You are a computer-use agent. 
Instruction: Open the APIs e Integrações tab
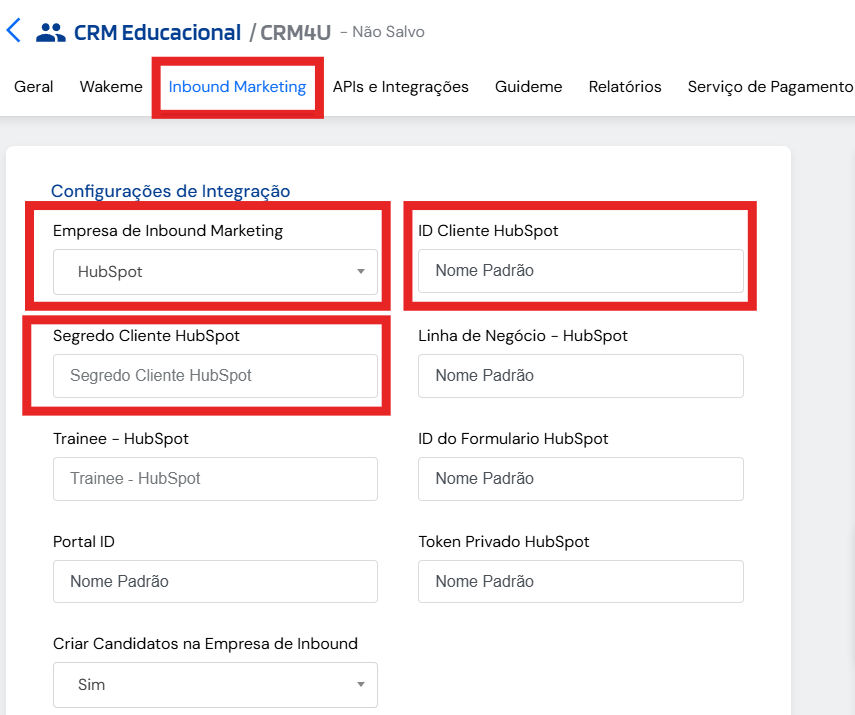pyautogui.click(x=401, y=87)
